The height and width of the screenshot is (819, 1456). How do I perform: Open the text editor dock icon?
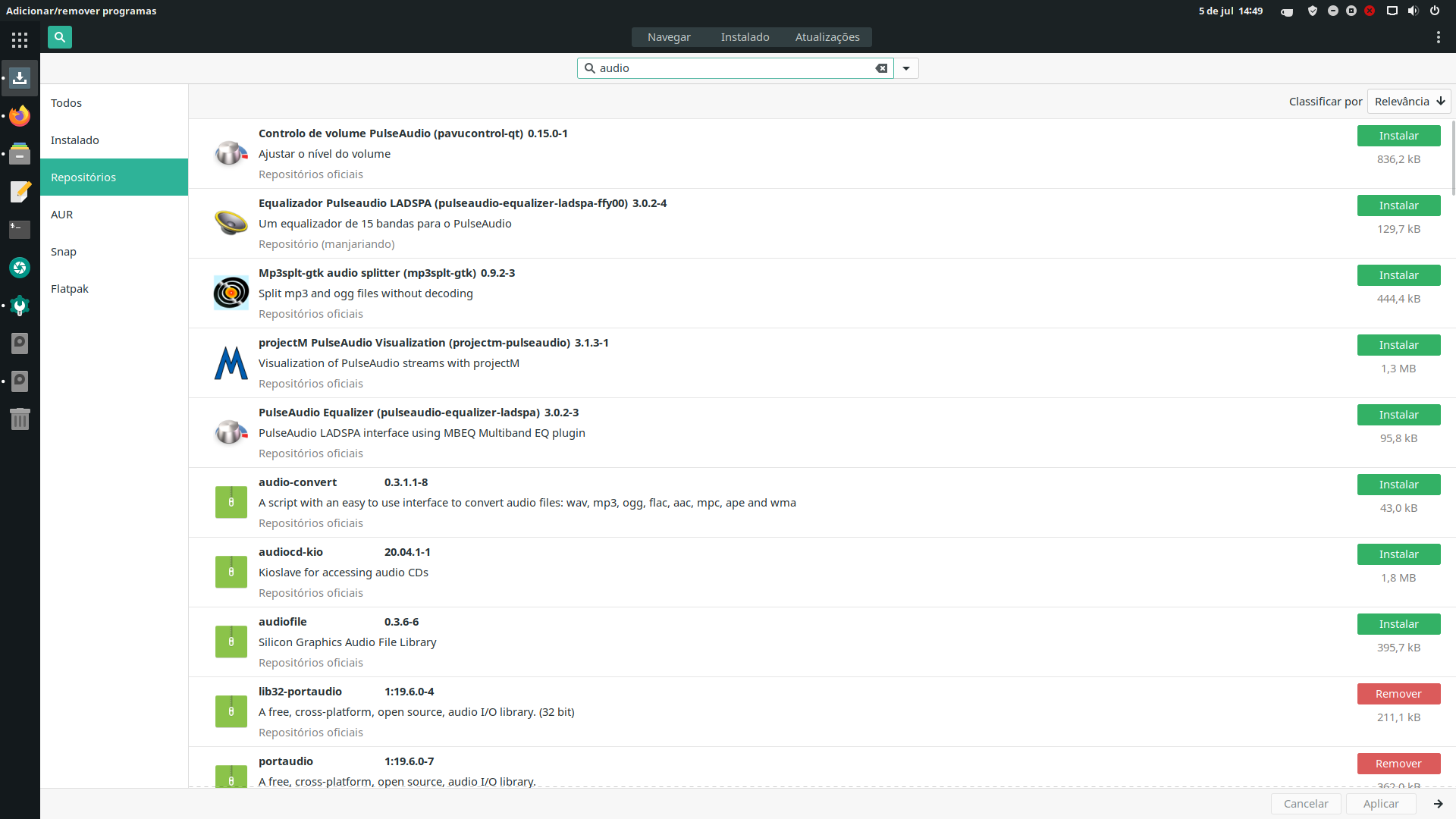tap(20, 191)
